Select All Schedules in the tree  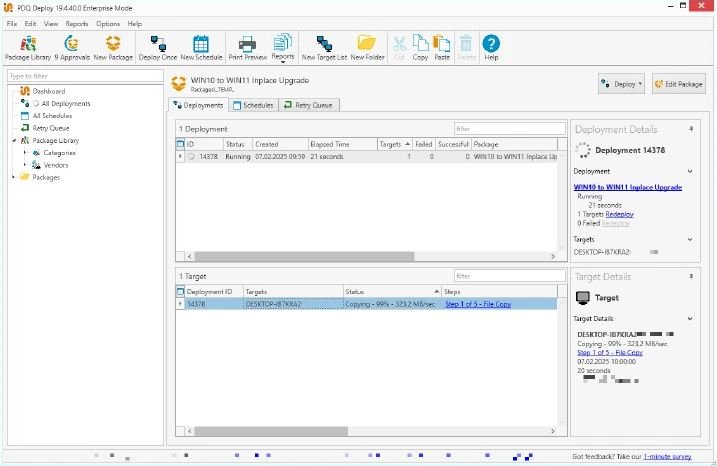tap(52, 116)
